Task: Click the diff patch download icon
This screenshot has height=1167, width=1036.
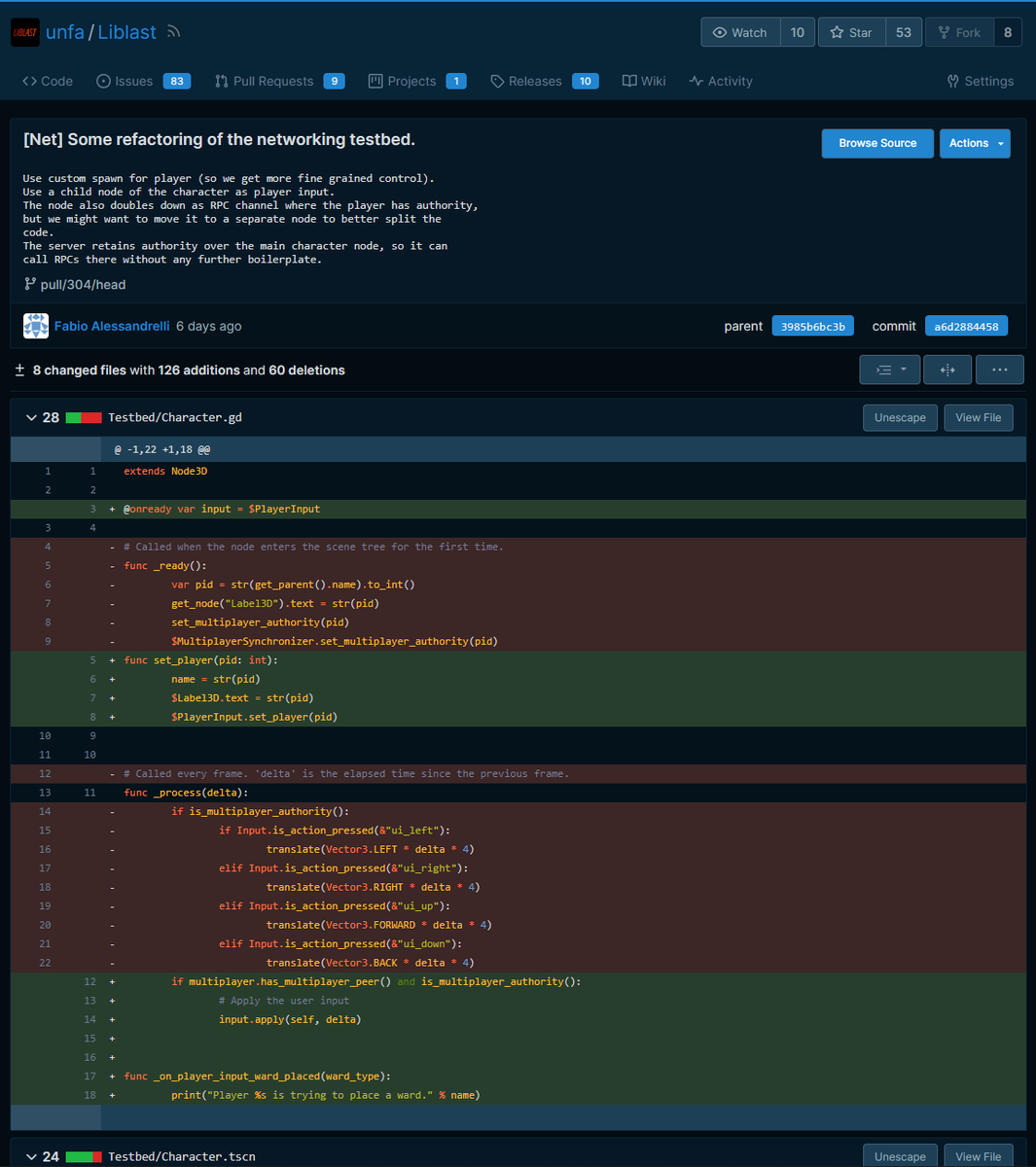Action: click(18, 370)
